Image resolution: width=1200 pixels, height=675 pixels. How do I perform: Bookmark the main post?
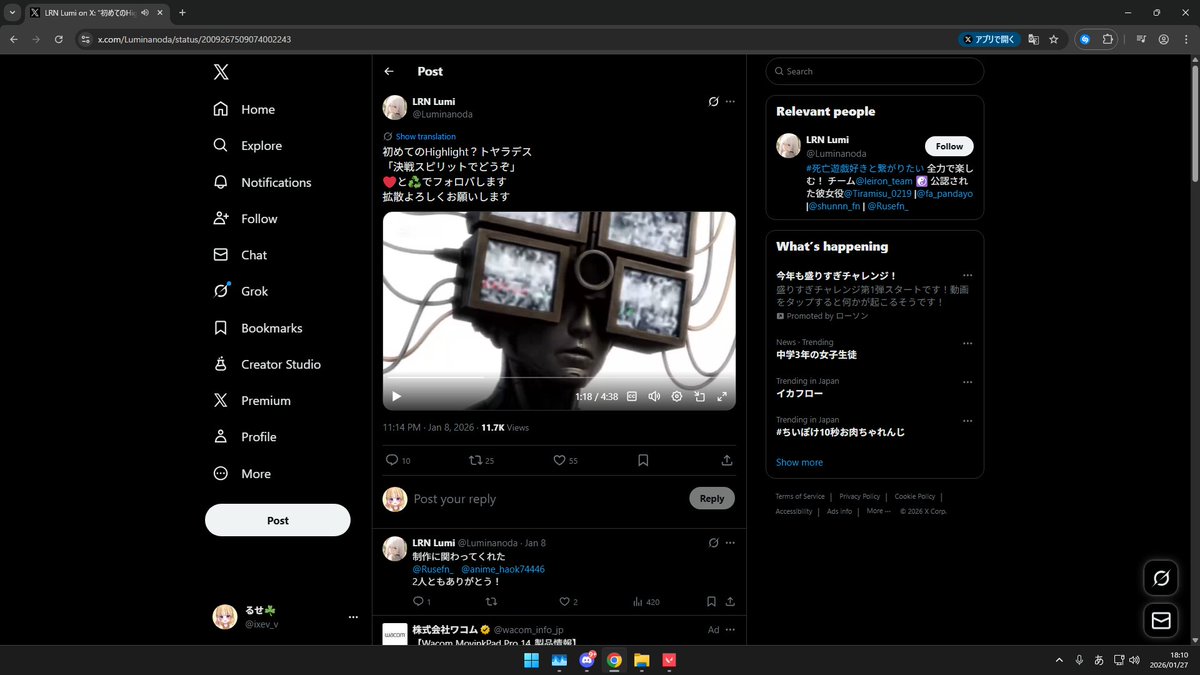(x=643, y=460)
